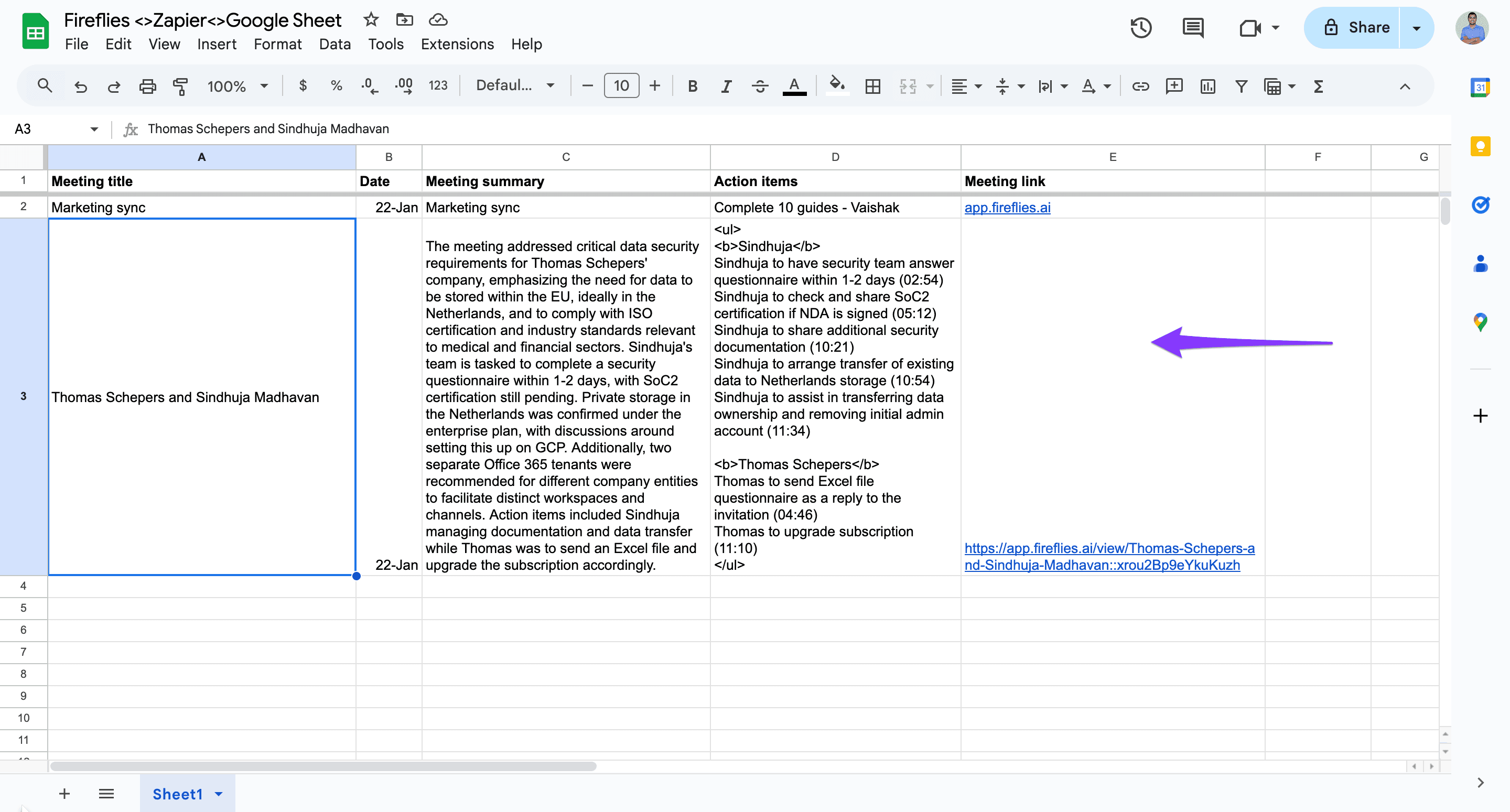Image resolution: width=1510 pixels, height=812 pixels.
Task: Decrease font size with minus button
Action: 587,86
